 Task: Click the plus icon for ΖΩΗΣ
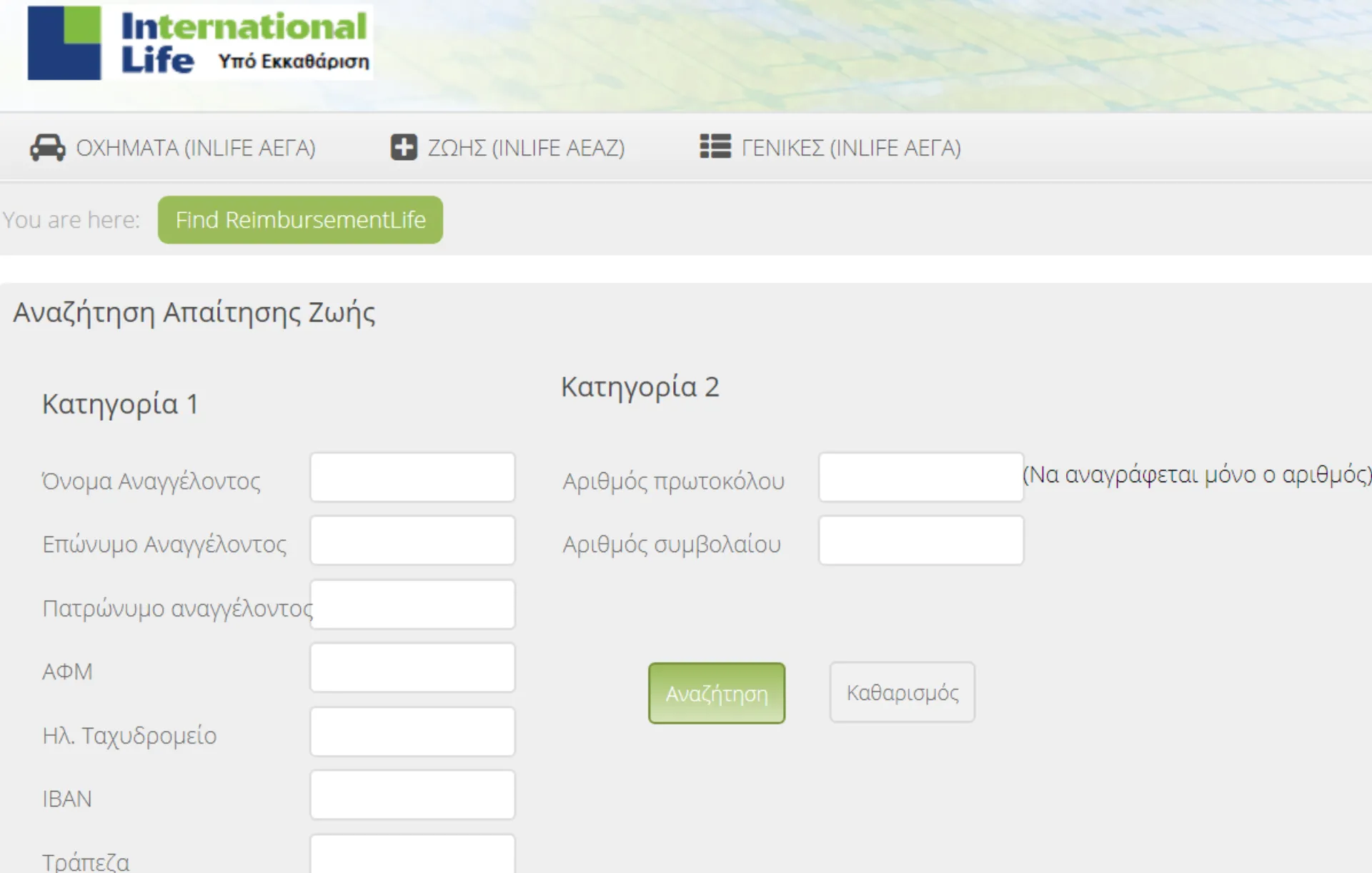click(404, 147)
